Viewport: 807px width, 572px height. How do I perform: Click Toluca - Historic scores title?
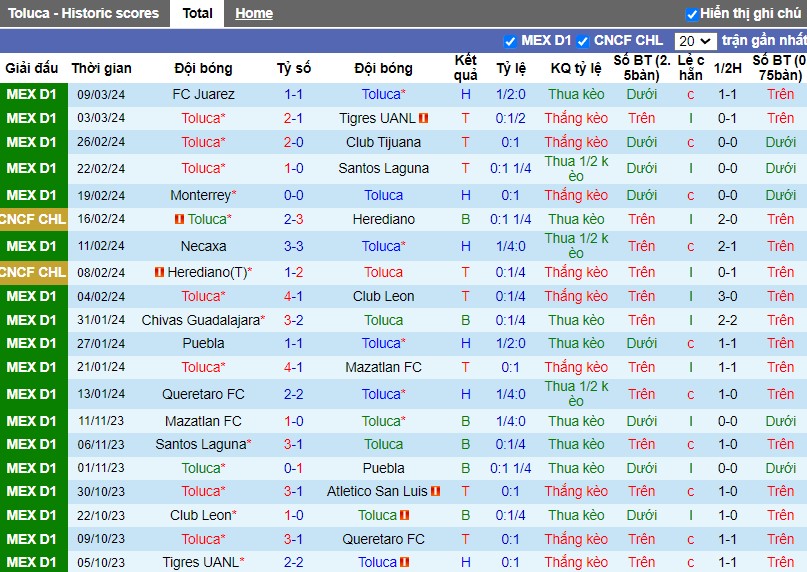tap(83, 13)
